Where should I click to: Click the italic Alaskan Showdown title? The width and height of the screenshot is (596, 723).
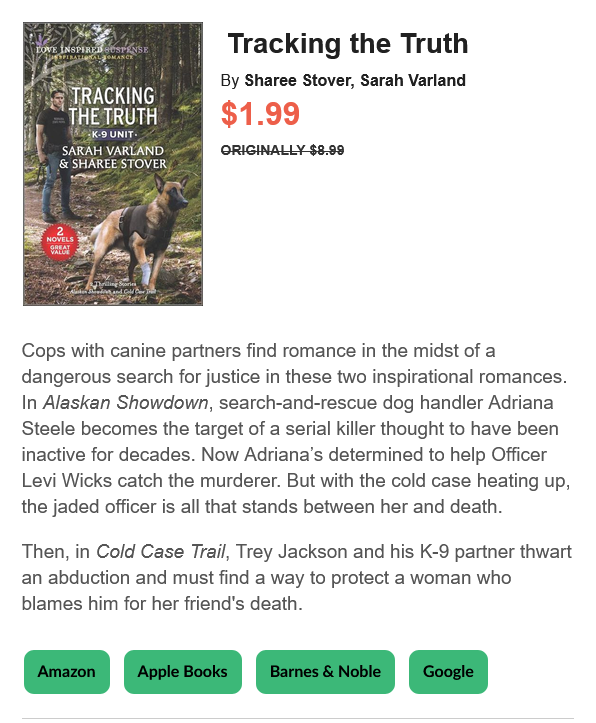[125, 402]
